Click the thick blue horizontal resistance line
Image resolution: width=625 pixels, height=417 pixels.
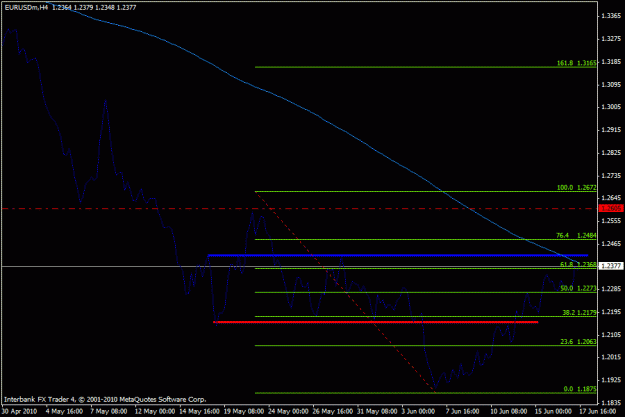tap(398, 255)
